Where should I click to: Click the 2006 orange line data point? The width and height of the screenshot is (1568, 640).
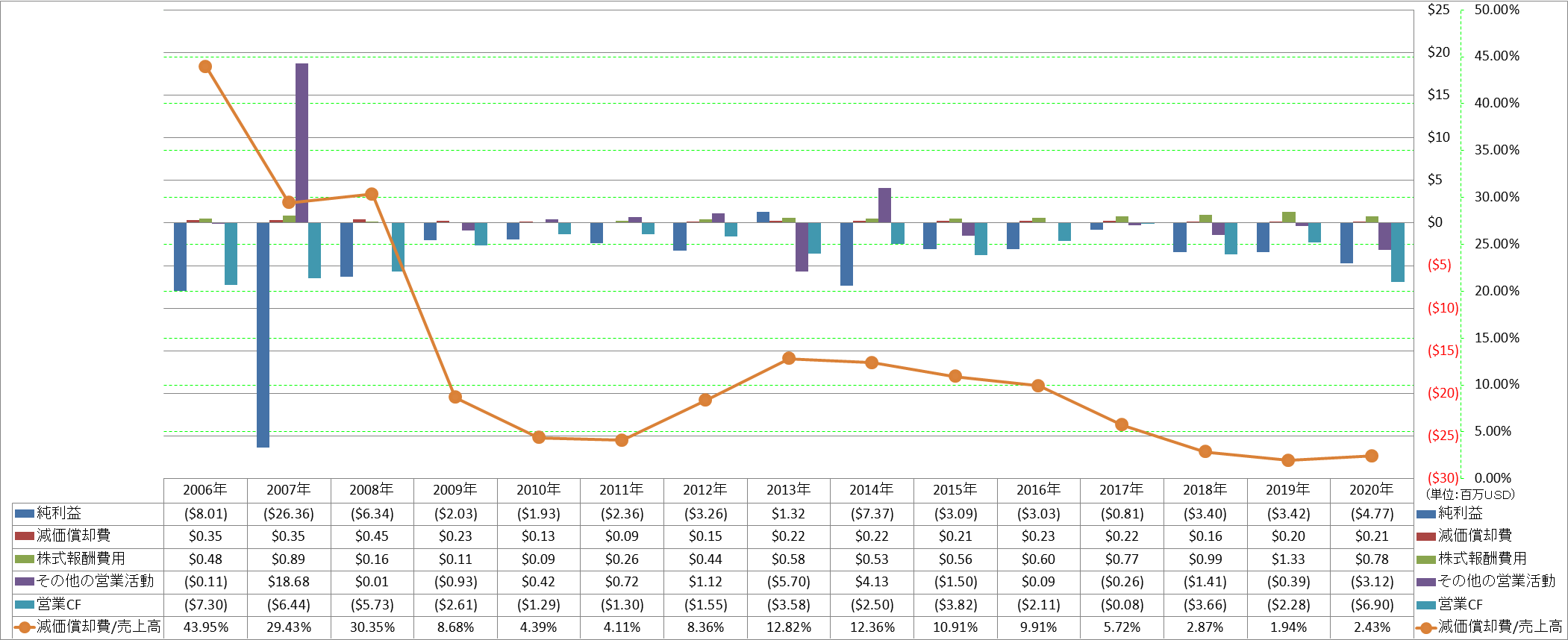pyautogui.click(x=205, y=66)
